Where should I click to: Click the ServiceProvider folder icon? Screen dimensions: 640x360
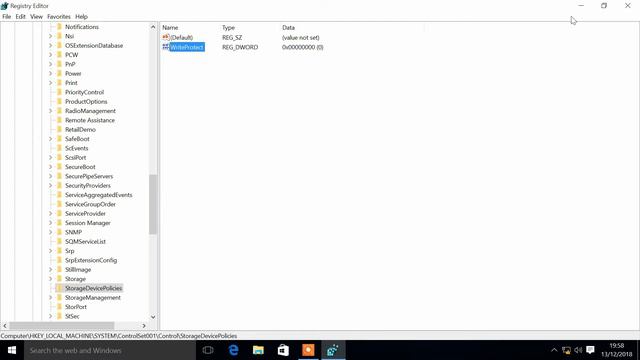59,214
